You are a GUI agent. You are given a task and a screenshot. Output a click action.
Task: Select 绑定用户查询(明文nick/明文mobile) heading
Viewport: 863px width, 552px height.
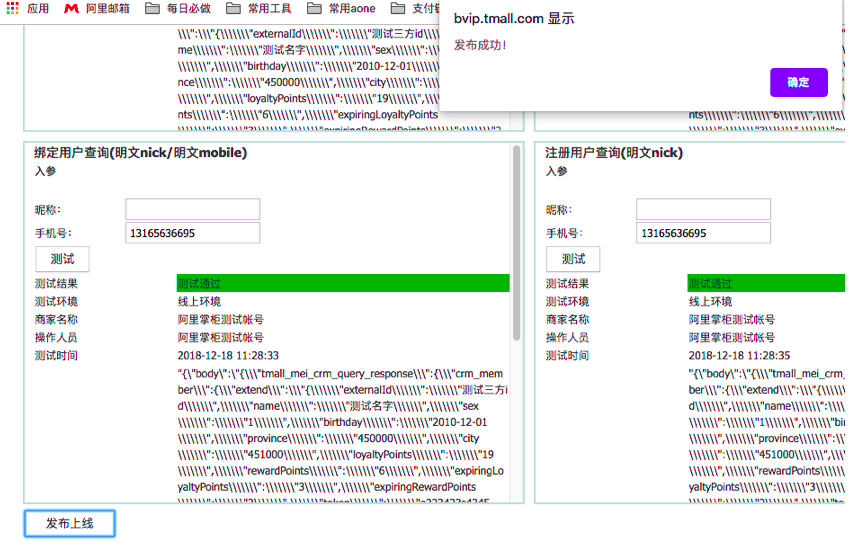coord(141,152)
